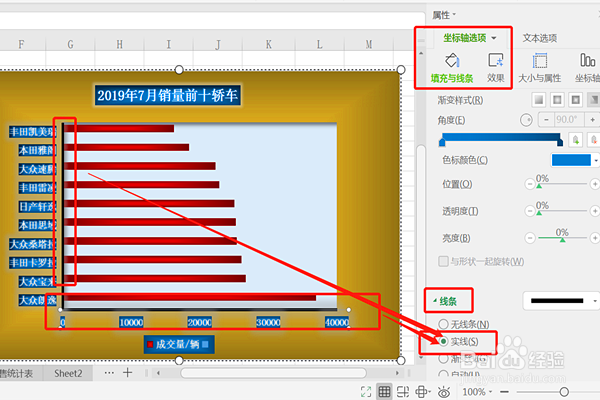Toggle eye protection mode icon
Screen dimensions: 600x400
tap(444, 392)
